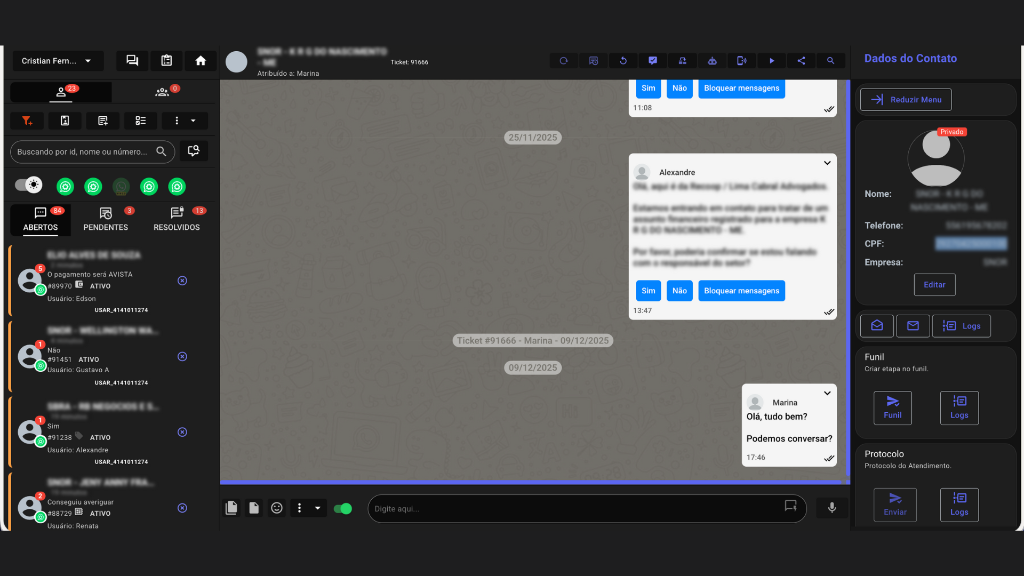Click the checklist icon in the sidebar toolbar
This screenshot has height=576, width=1024.
click(140, 120)
